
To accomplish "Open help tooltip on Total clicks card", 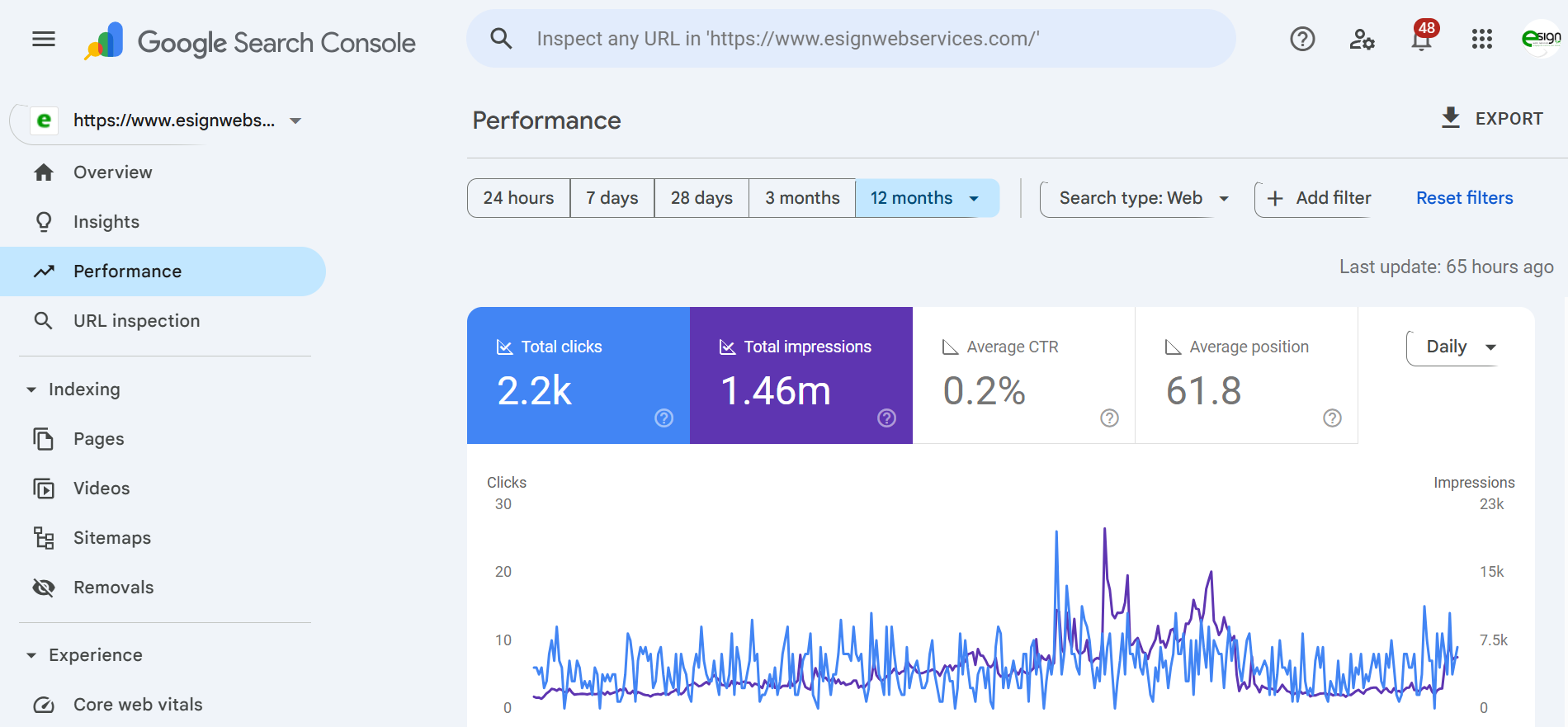I will pyautogui.click(x=664, y=418).
